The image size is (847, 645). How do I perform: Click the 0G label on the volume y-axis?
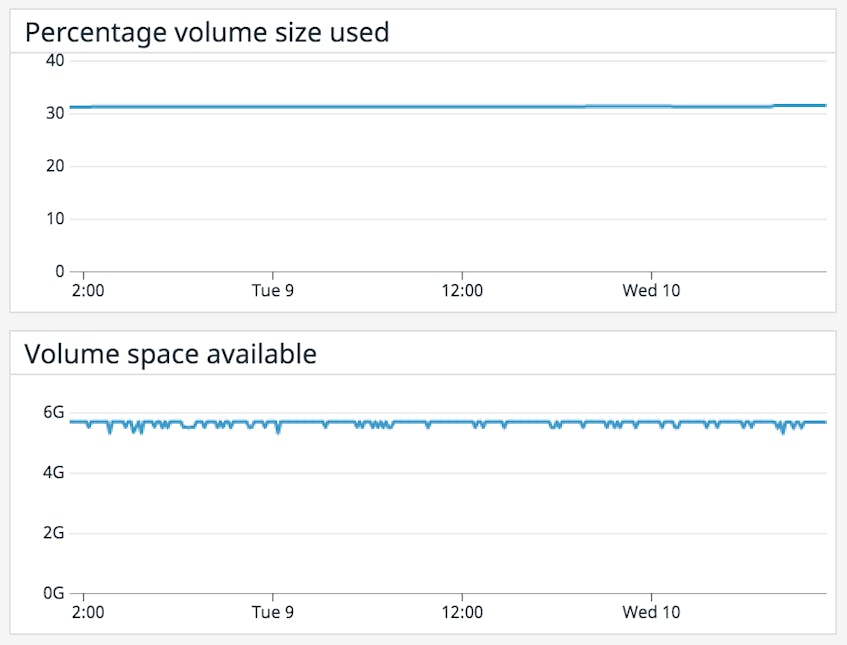pyautogui.click(x=53, y=593)
